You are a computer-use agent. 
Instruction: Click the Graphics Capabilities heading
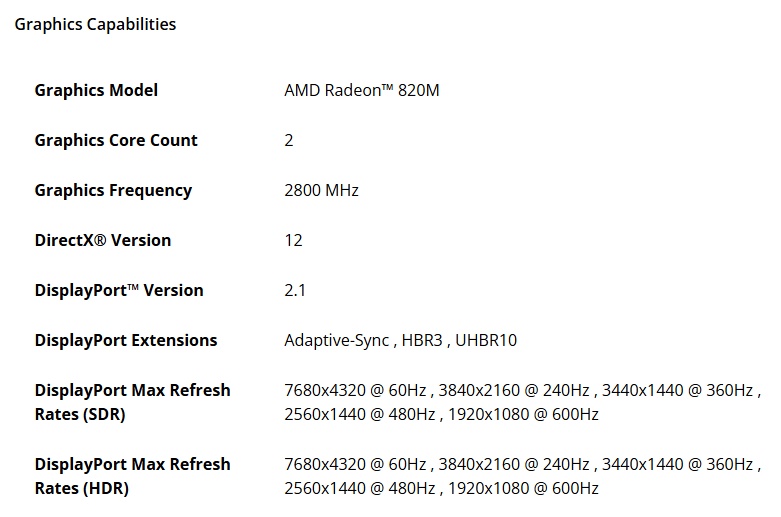pos(95,24)
